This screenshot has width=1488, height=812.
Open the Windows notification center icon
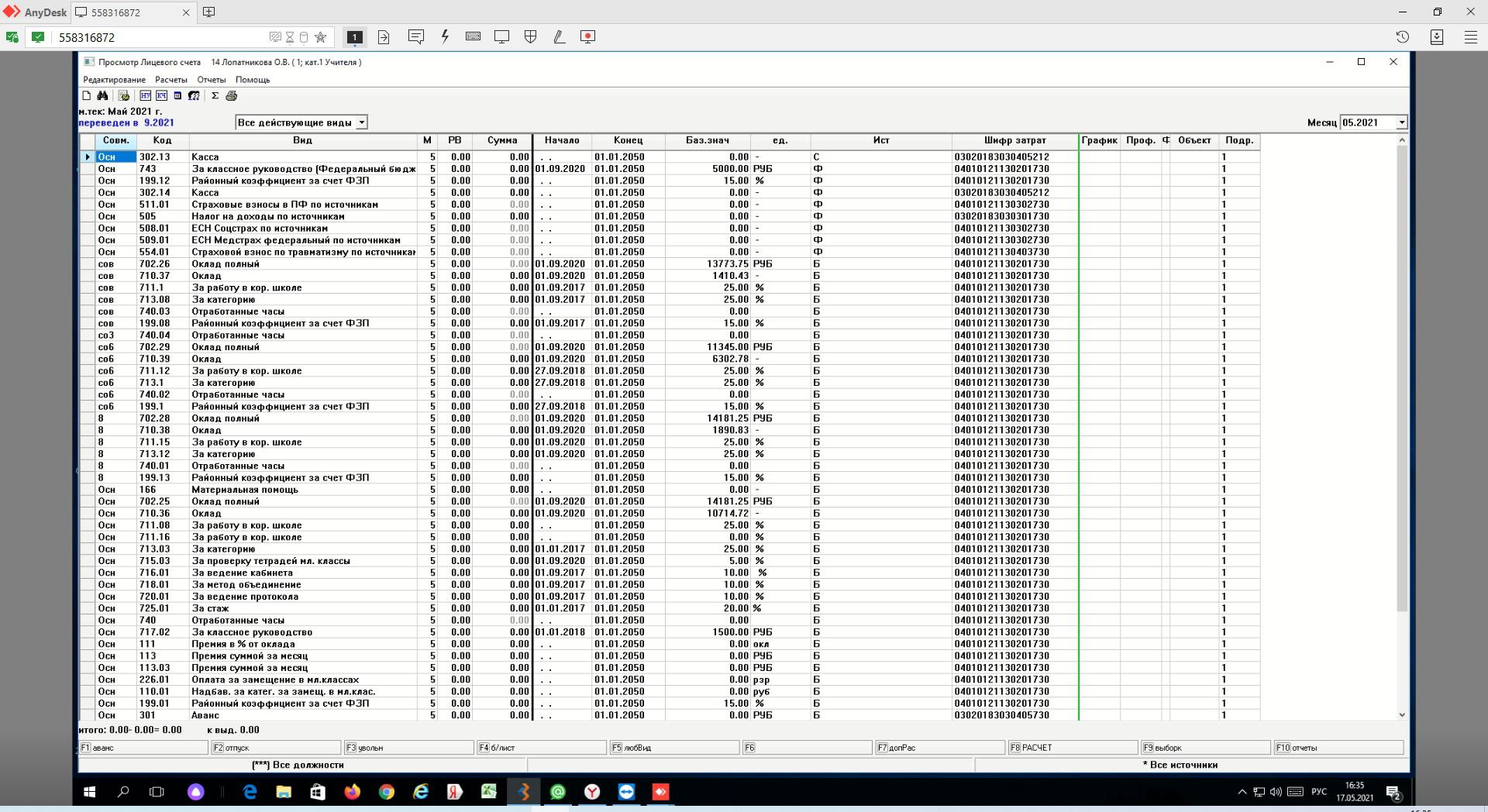tap(1393, 792)
